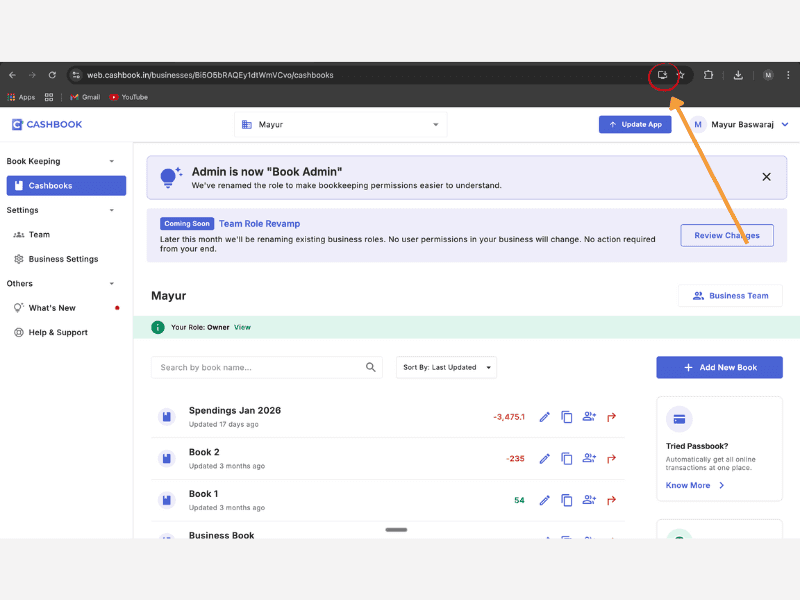
Task: Open tab groups icon in bookmarks bar
Action: pos(49,97)
